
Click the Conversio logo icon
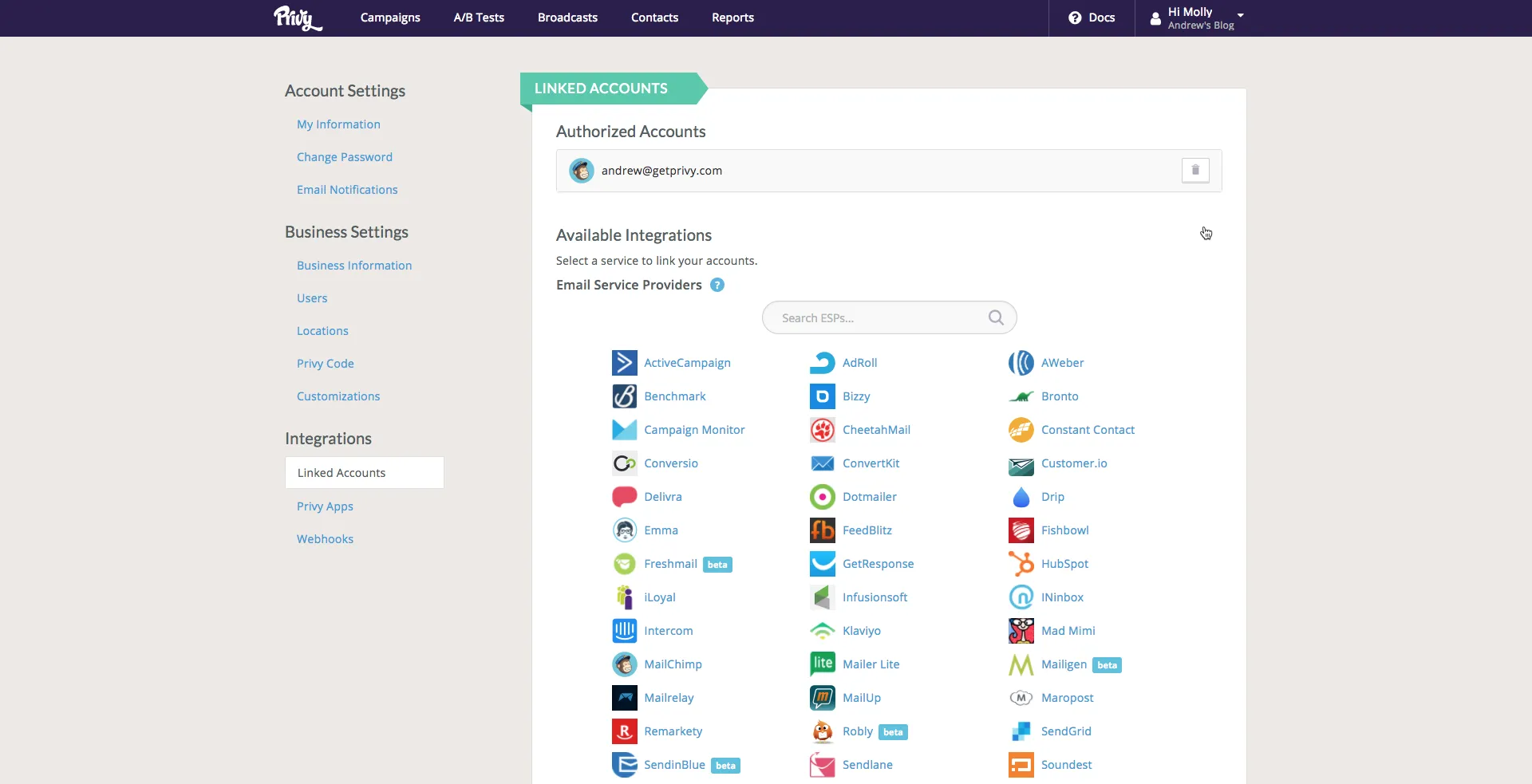[624, 463]
